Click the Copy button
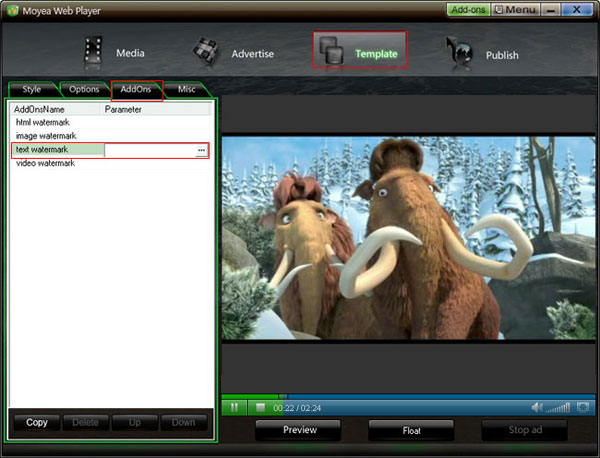Viewport: 600px width, 458px height. click(x=37, y=422)
